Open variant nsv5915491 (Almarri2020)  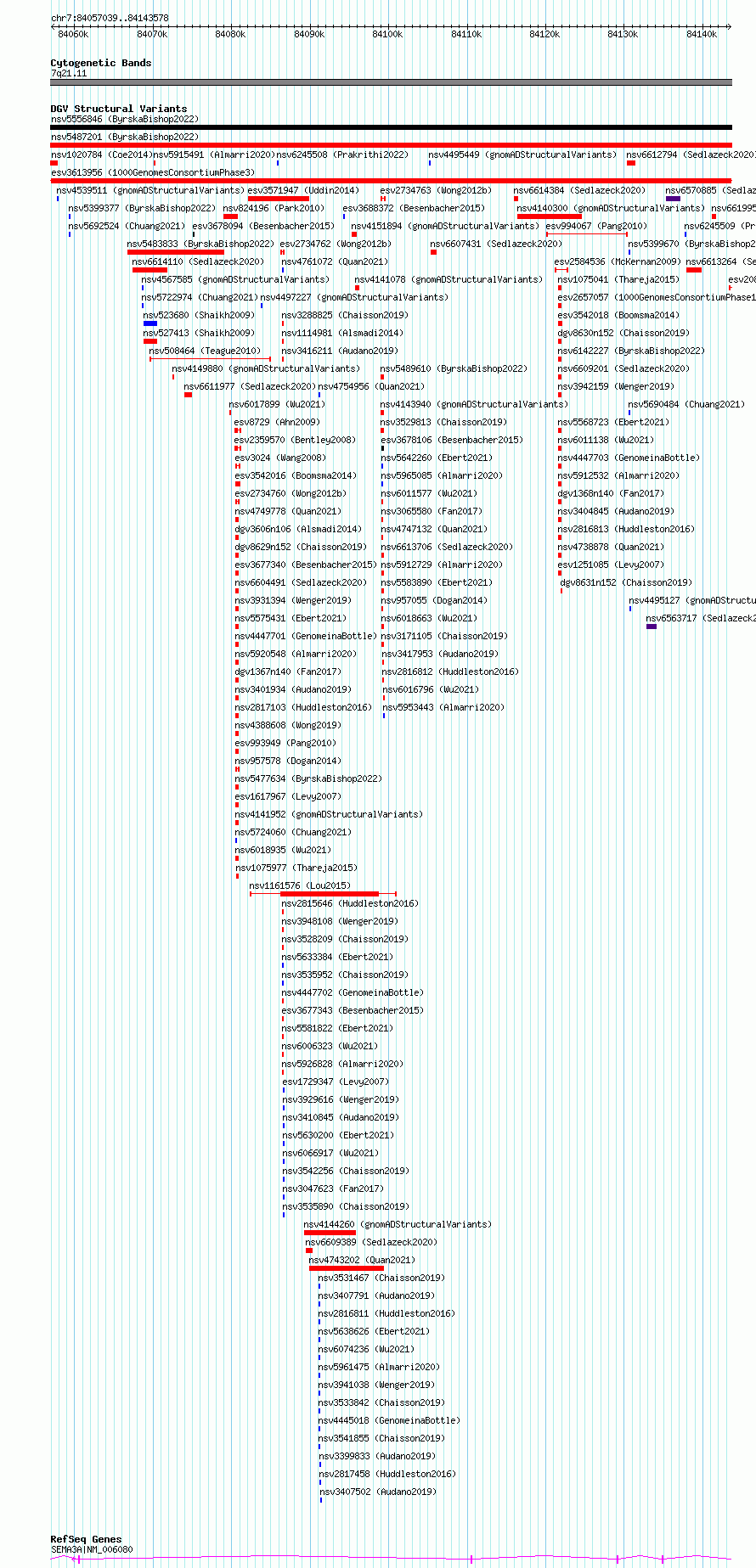click(x=214, y=155)
